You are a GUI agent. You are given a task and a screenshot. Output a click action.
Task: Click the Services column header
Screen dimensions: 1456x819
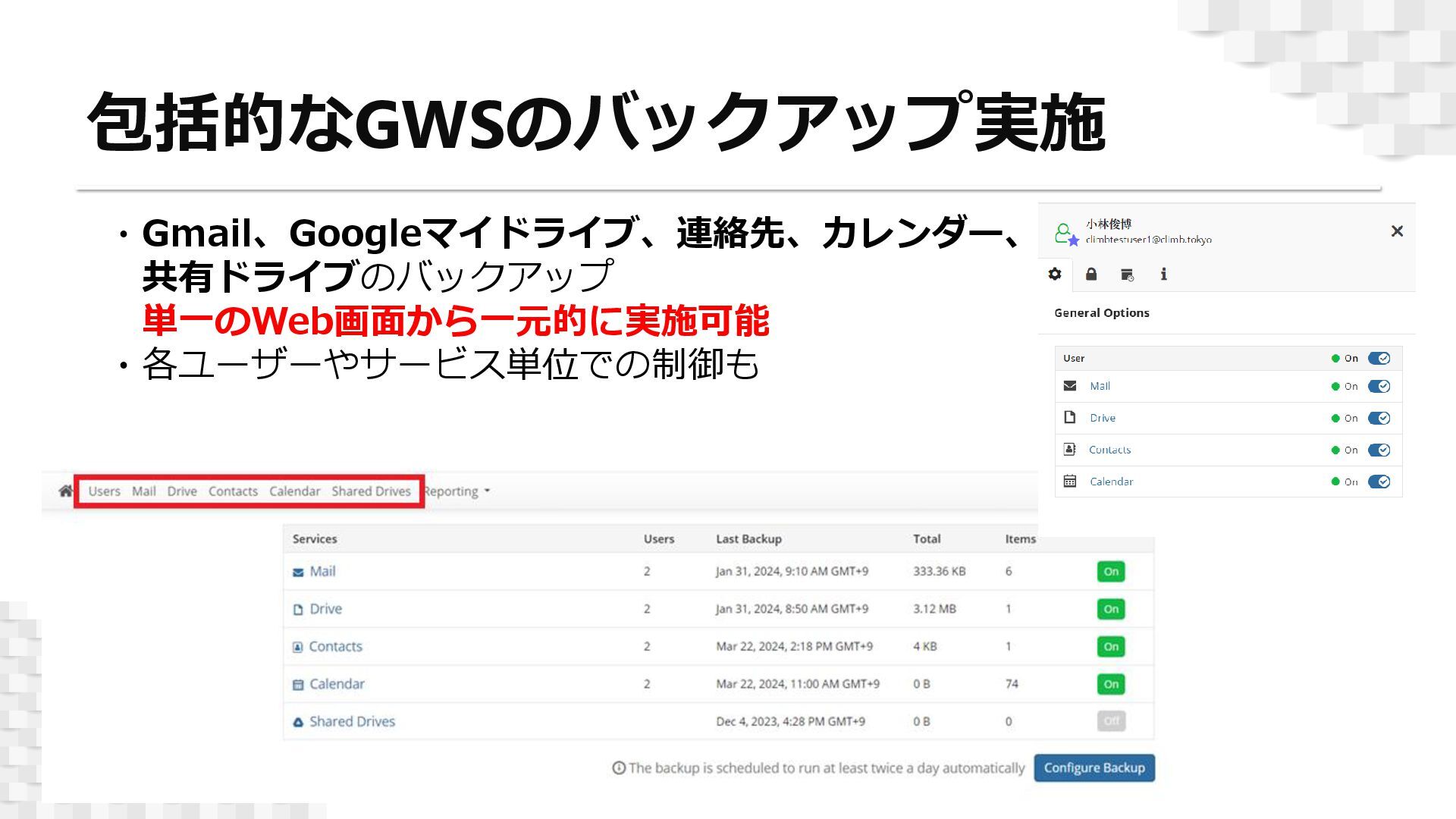coord(315,539)
